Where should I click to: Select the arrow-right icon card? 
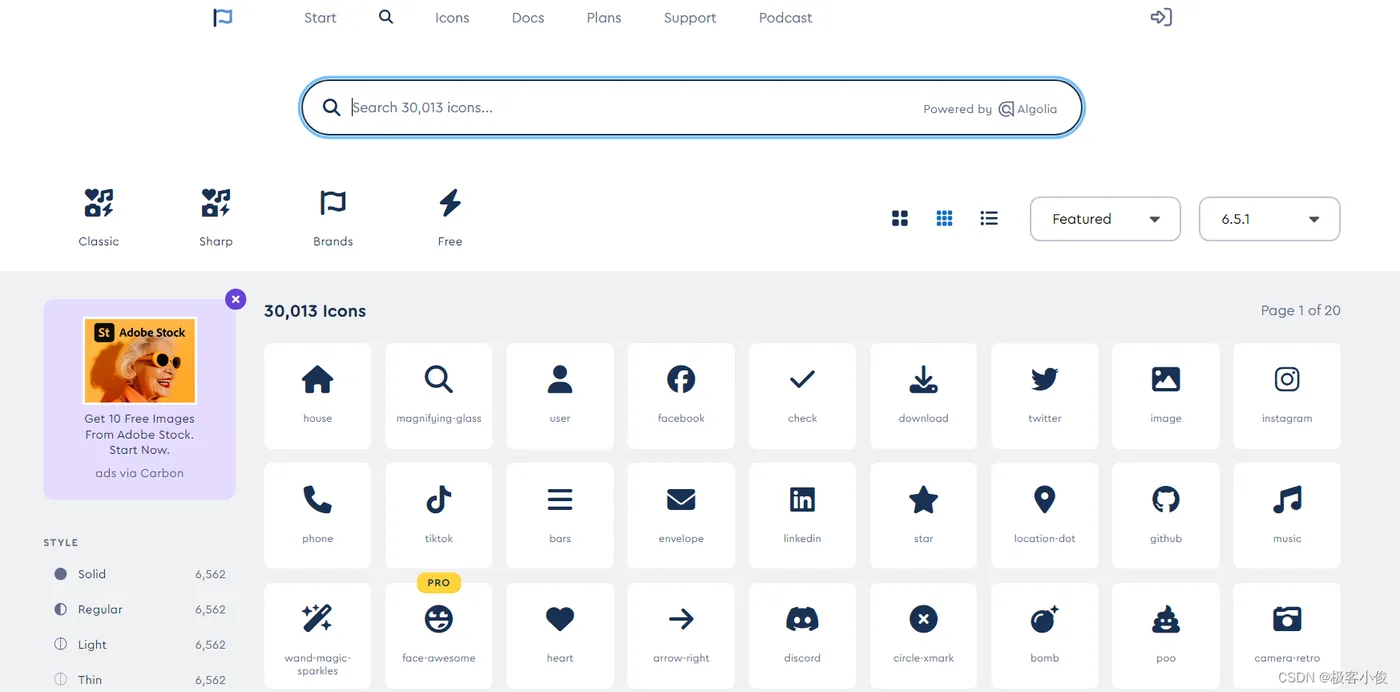[681, 636]
